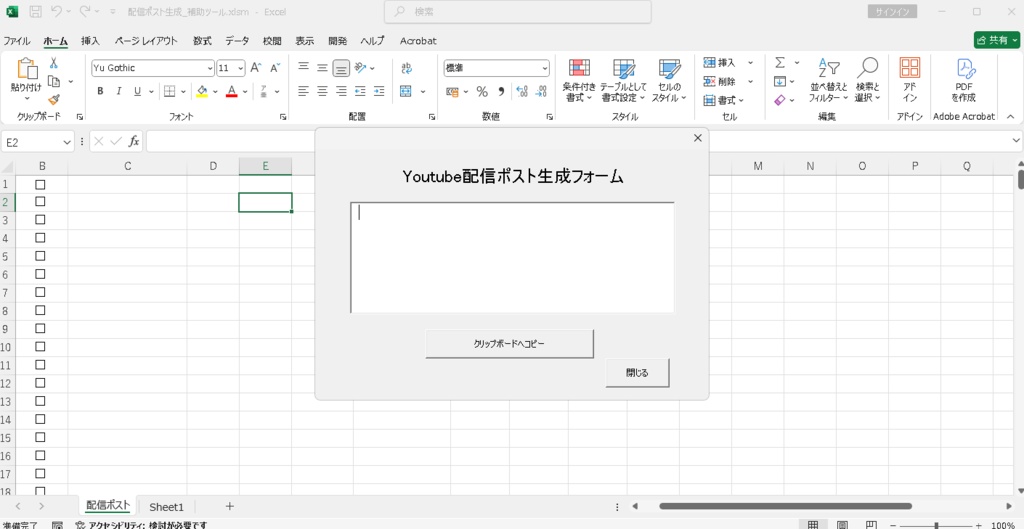
Task: Open Cell Styles gallery
Action: pos(669,80)
